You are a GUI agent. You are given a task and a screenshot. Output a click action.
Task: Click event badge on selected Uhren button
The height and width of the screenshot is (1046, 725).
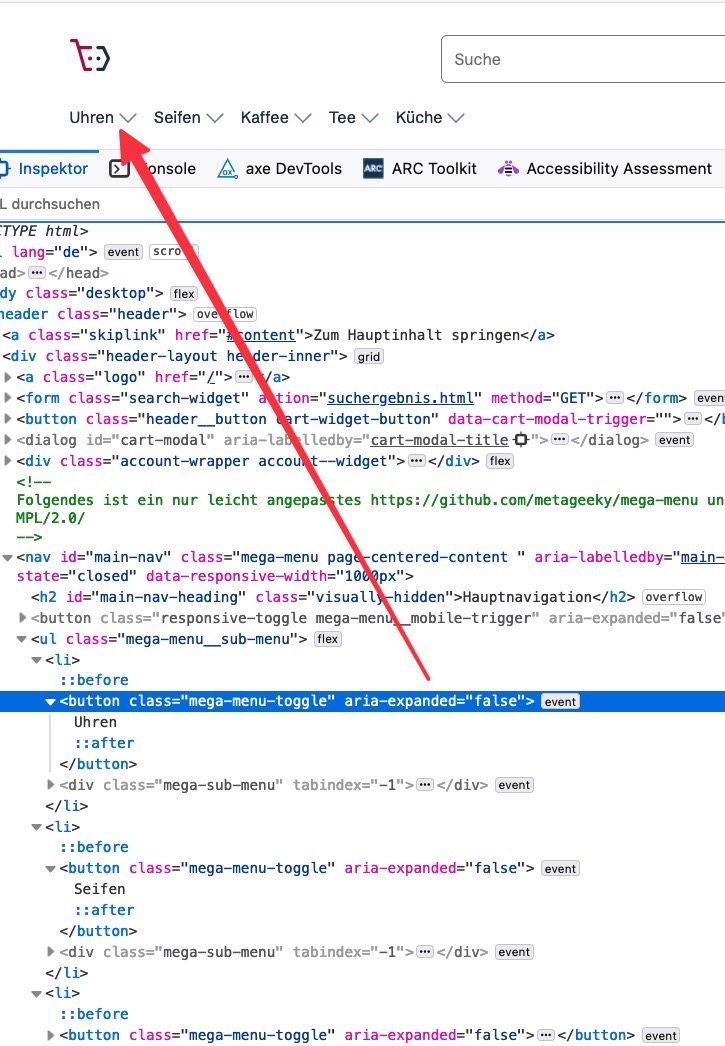pyautogui.click(x=560, y=702)
